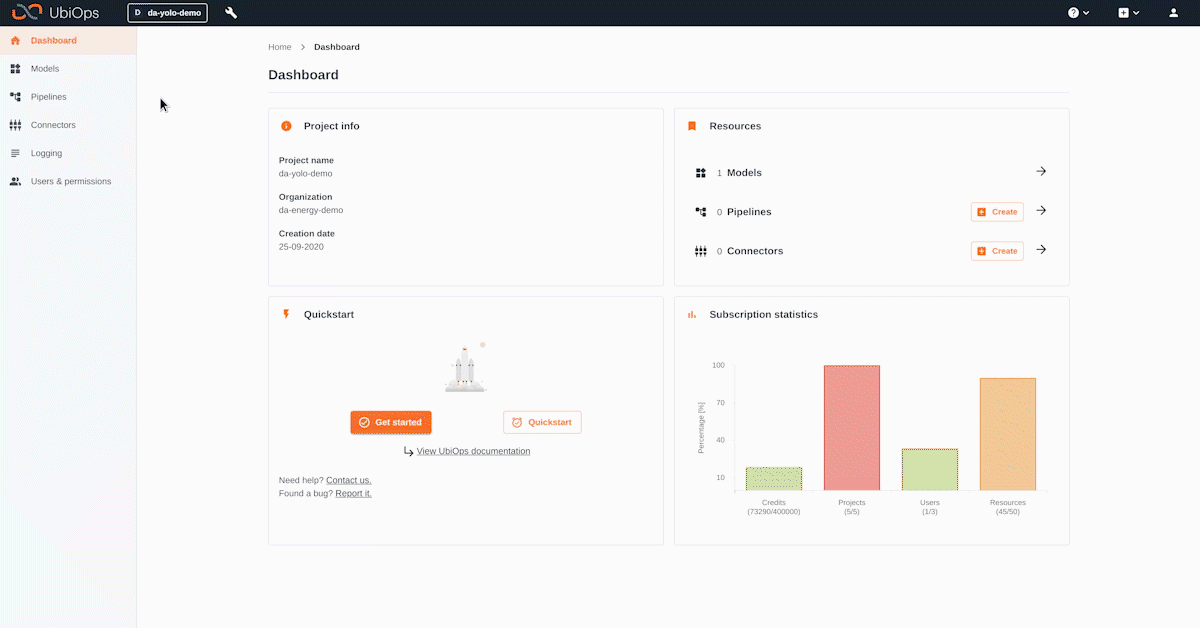Click the Get started button

tap(391, 422)
